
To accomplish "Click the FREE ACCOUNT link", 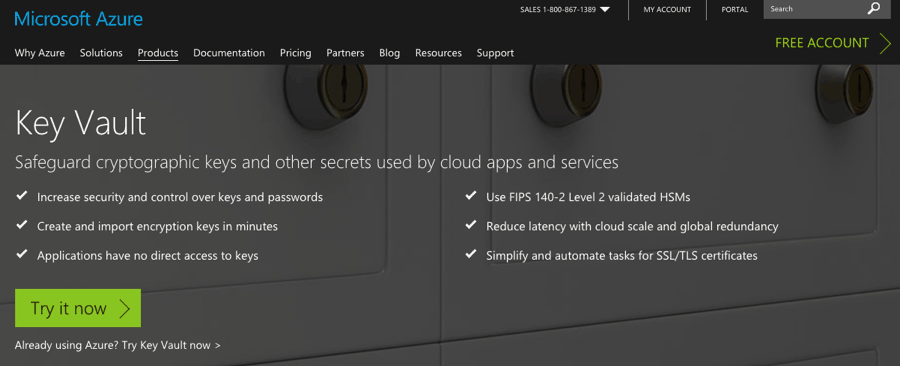I will [822, 43].
